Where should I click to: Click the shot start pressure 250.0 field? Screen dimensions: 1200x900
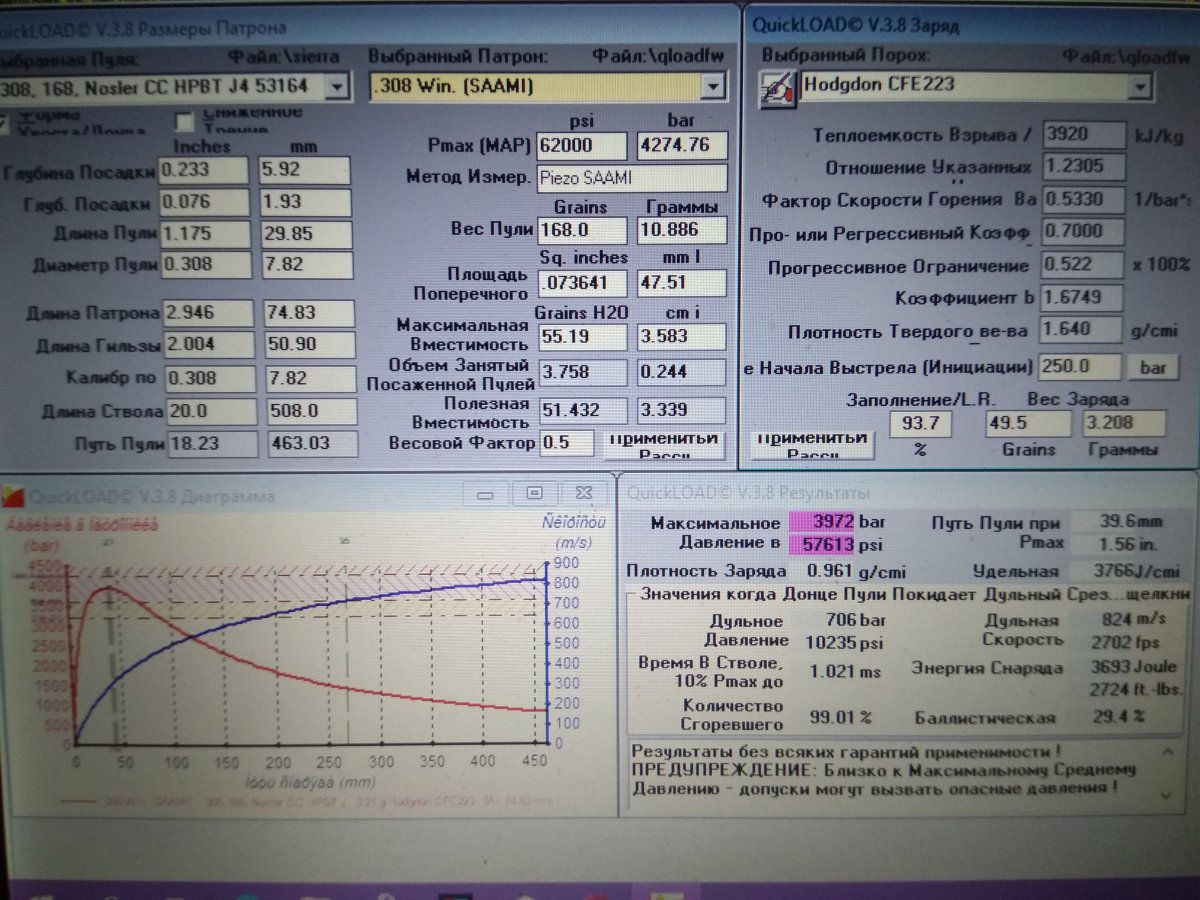click(x=1080, y=367)
